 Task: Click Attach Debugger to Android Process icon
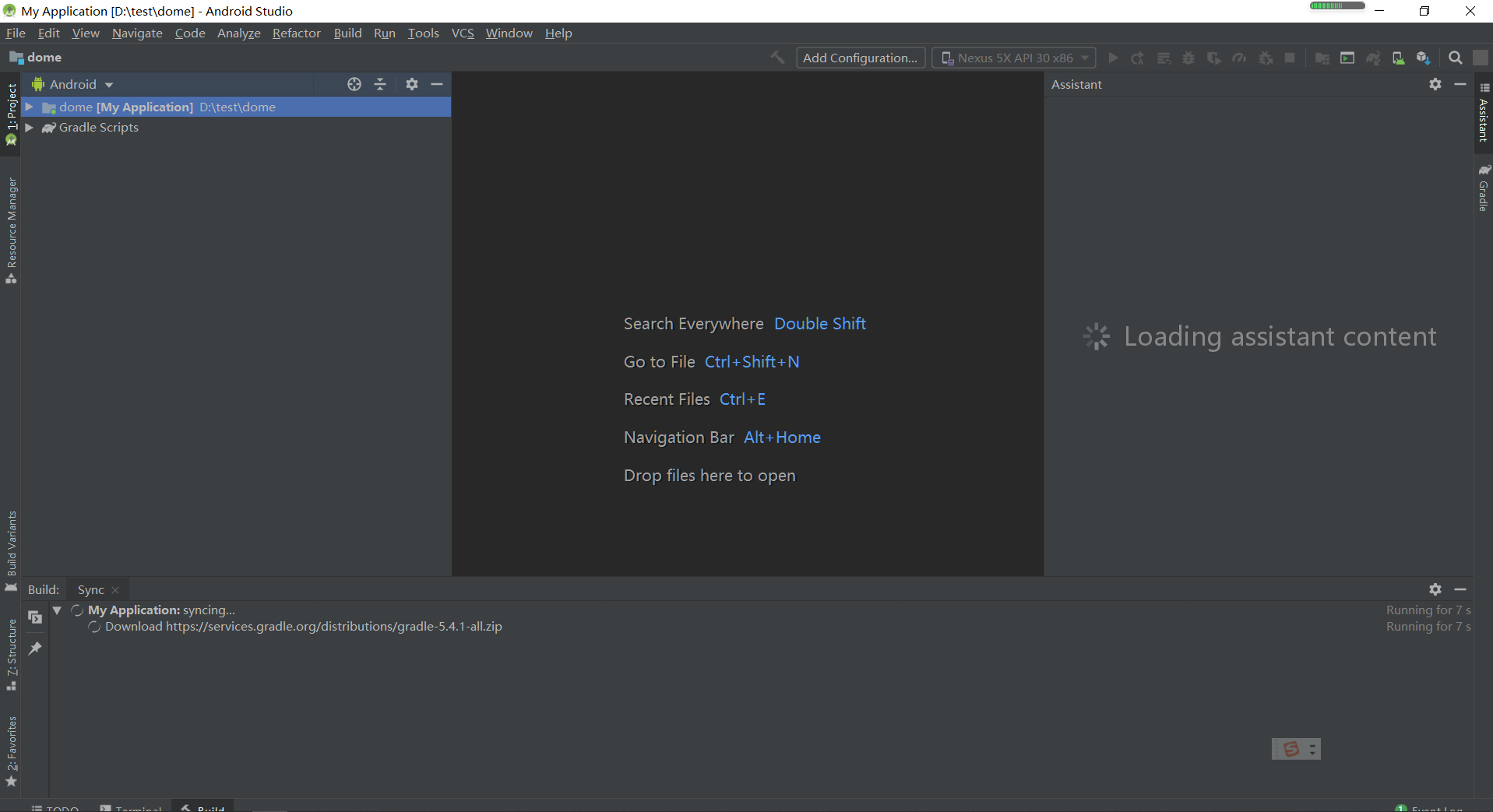pos(1265,58)
